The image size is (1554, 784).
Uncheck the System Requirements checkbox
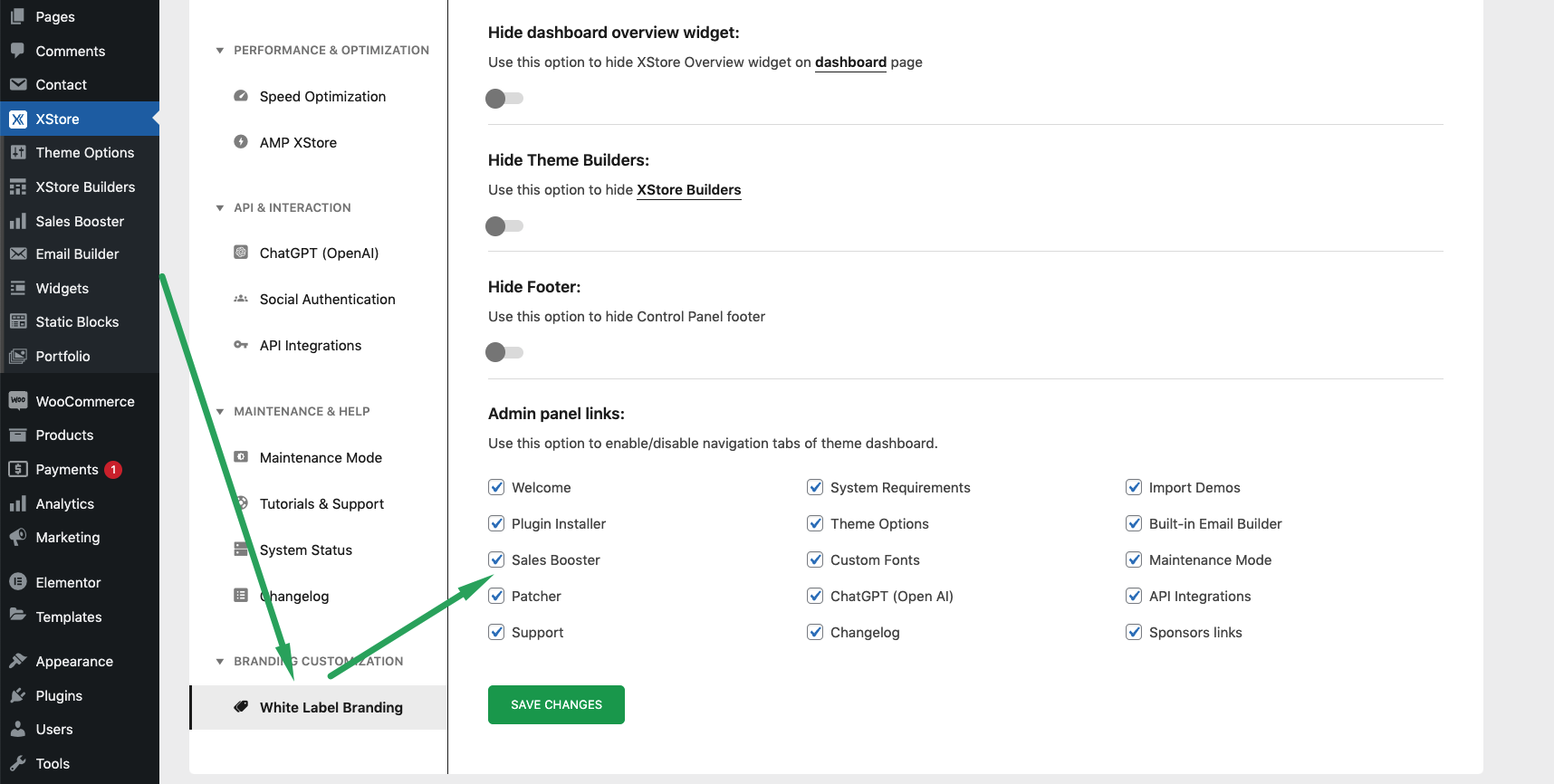click(815, 487)
